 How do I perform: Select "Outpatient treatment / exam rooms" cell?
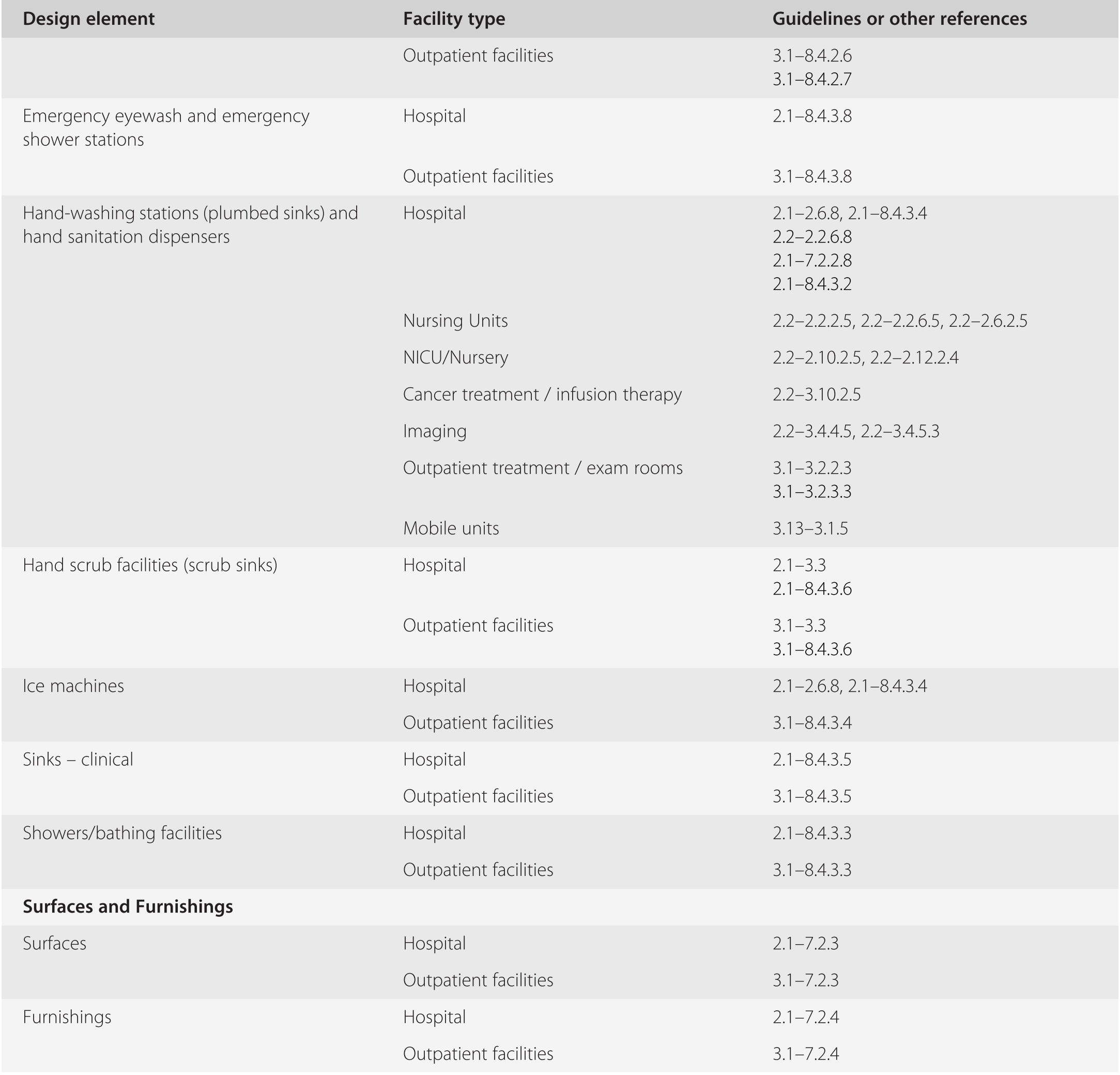[542, 468]
